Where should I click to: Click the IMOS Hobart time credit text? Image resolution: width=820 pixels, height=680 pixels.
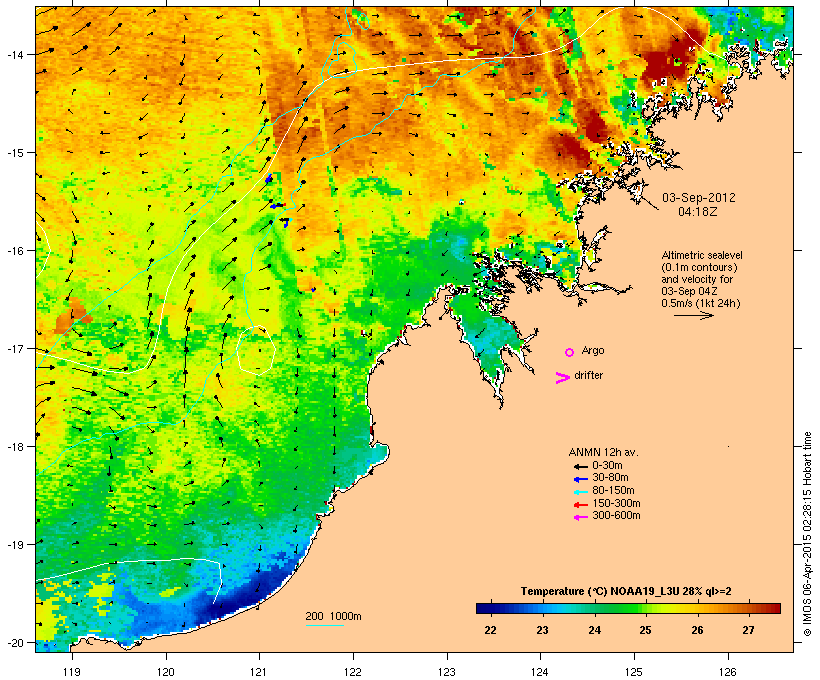coord(807,534)
